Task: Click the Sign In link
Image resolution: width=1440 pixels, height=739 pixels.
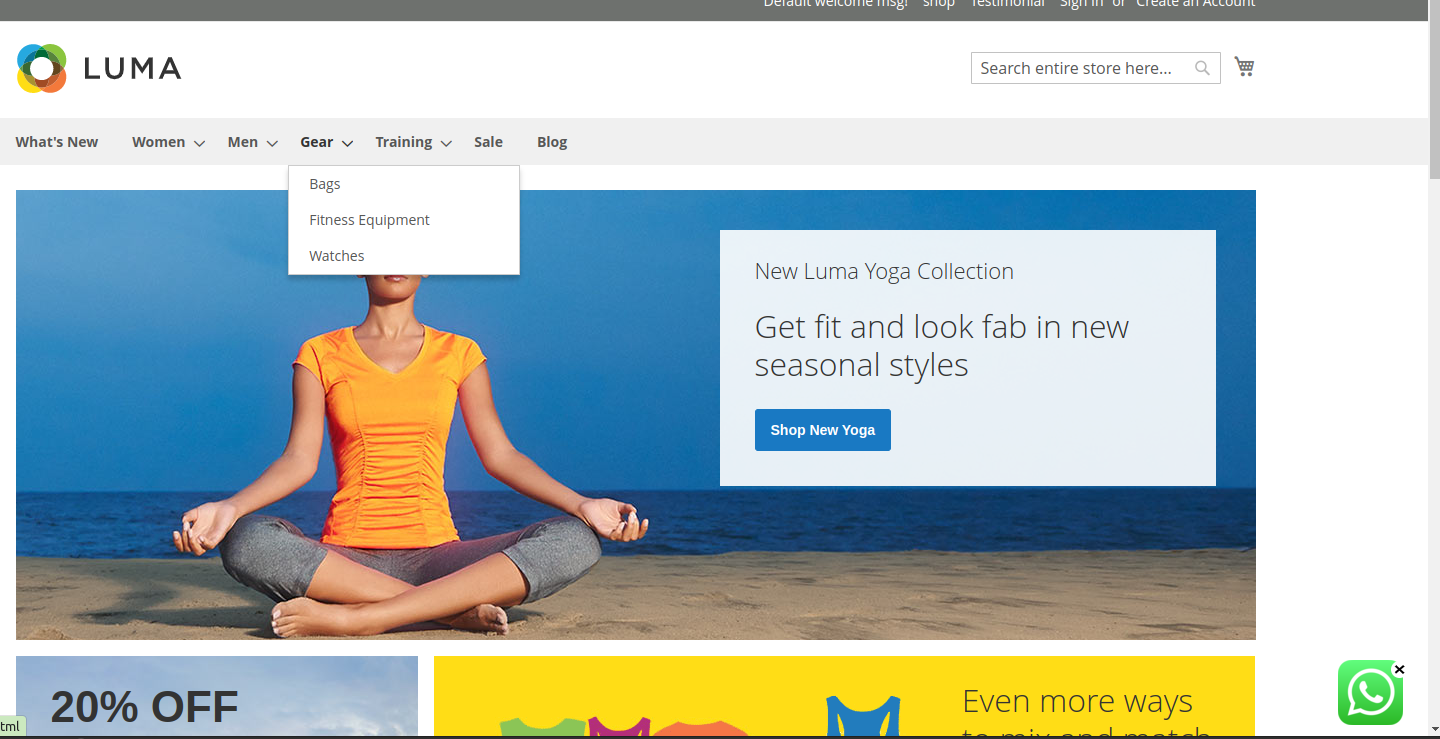Action: (x=1082, y=3)
